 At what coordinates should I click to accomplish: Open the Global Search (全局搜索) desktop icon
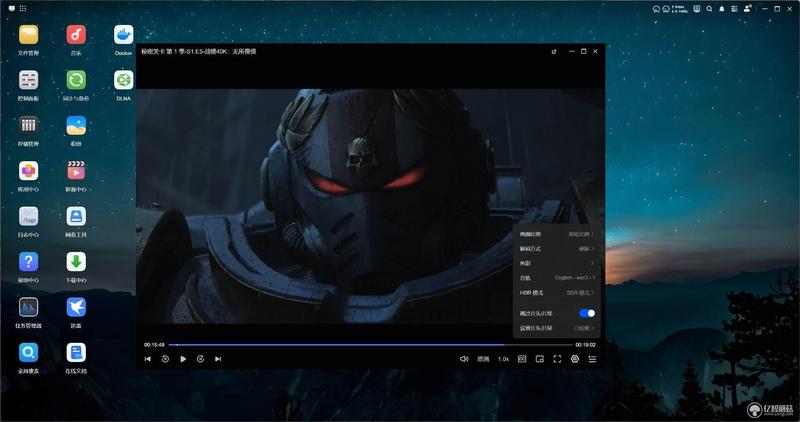pos(29,353)
